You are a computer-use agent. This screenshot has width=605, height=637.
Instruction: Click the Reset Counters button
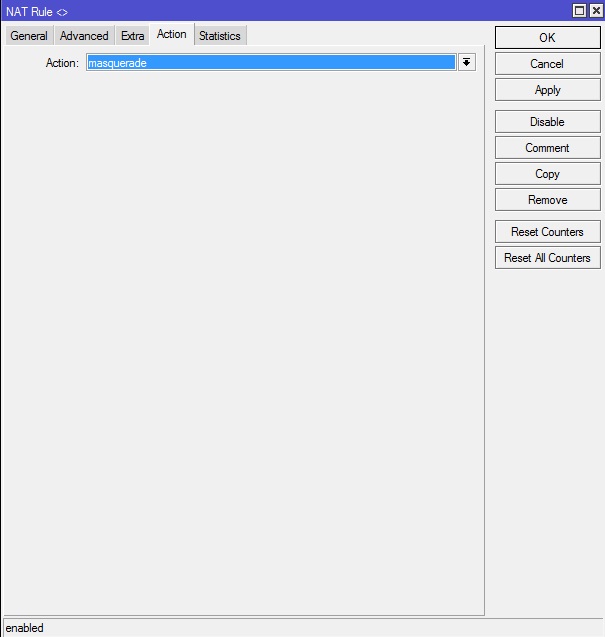tap(547, 232)
